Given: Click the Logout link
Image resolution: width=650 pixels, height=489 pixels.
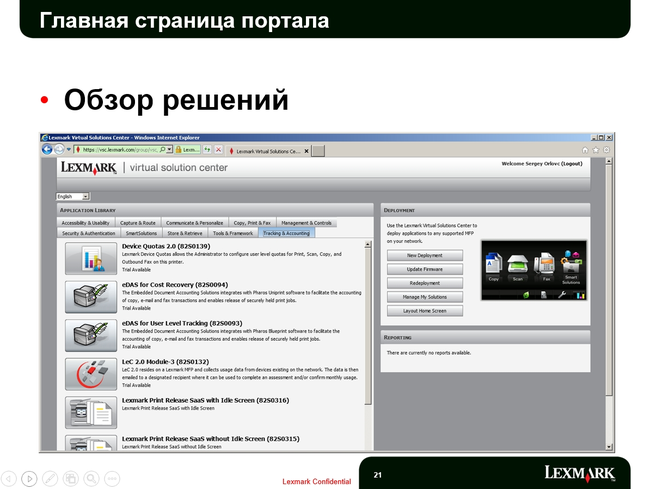Looking at the screenshot, I should [572, 164].
